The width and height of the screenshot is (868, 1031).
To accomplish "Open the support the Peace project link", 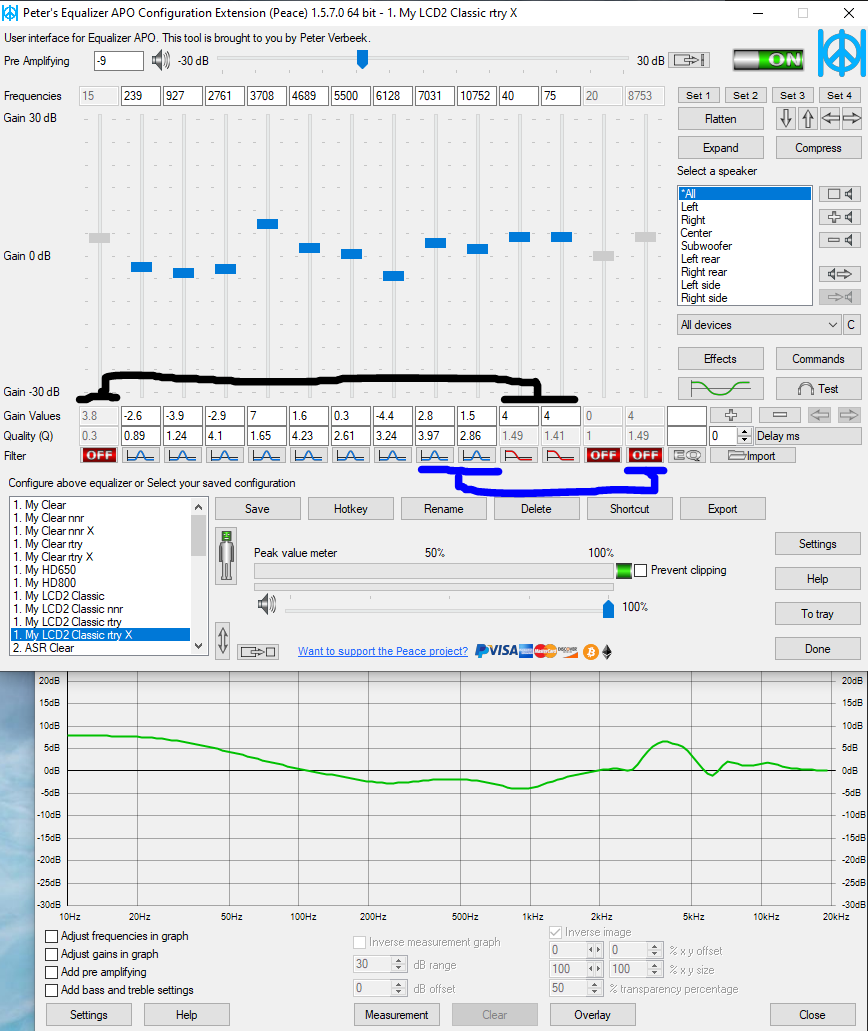I will (x=382, y=651).
